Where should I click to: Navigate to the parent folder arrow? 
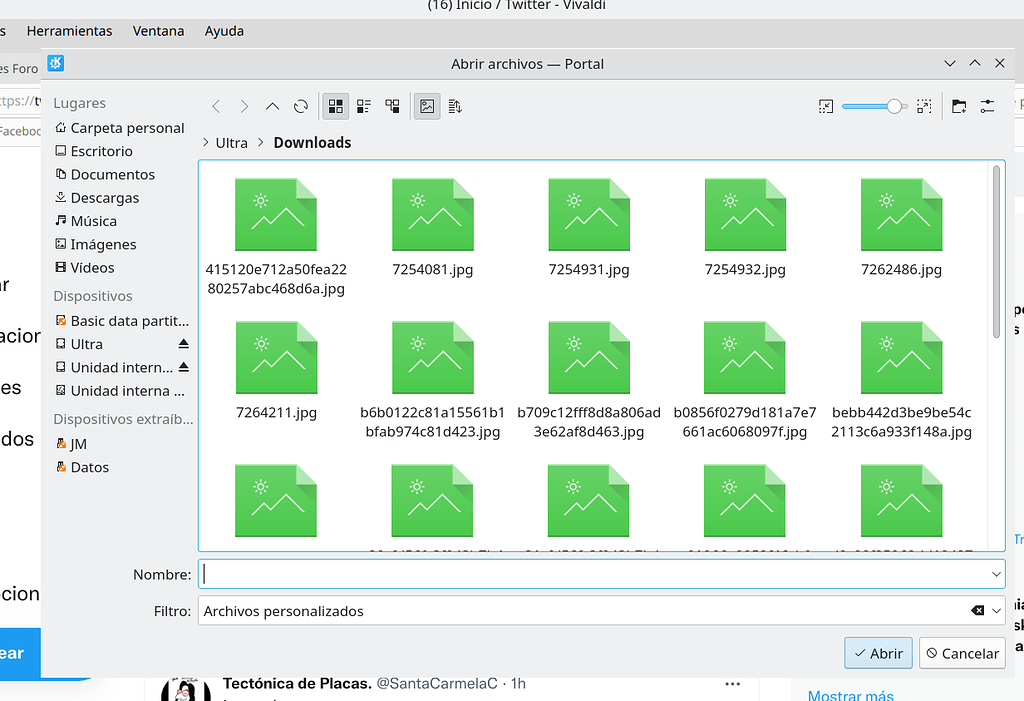272,106
